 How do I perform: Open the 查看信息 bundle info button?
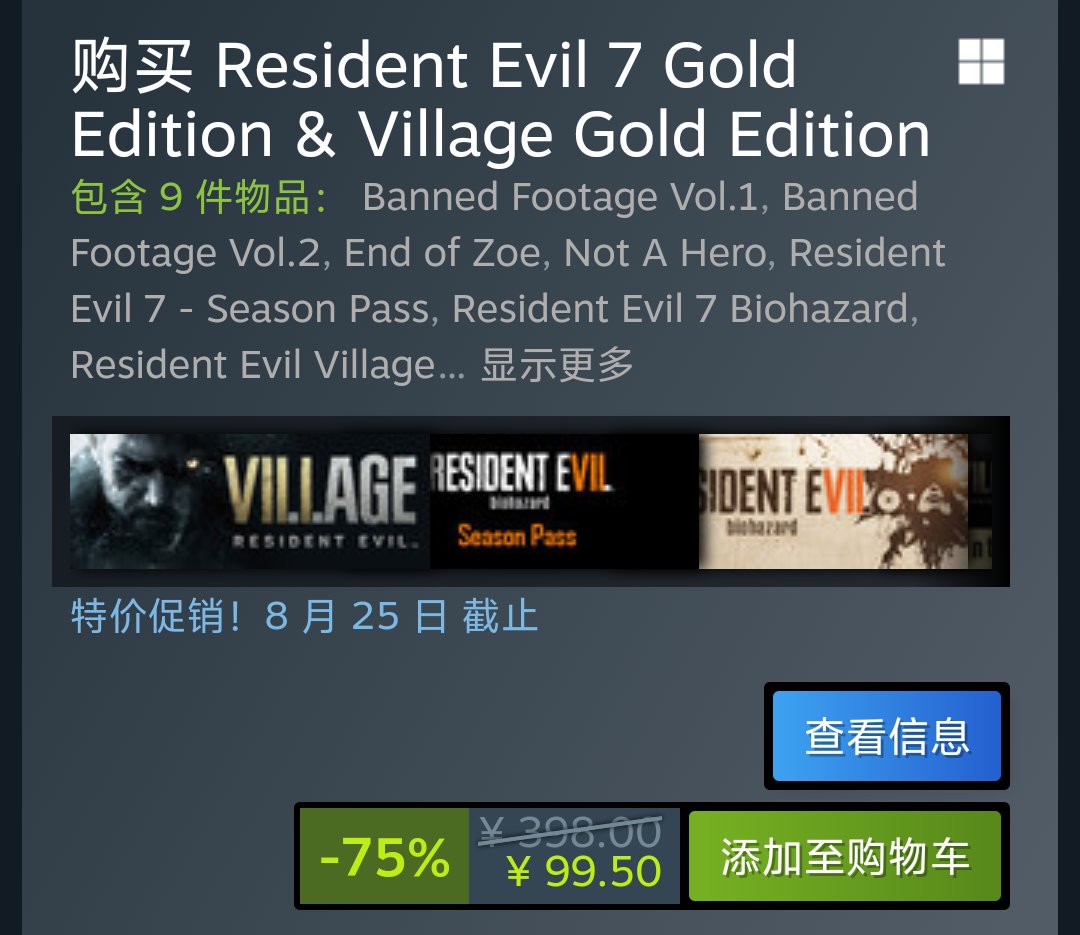[x=886, y=736]
